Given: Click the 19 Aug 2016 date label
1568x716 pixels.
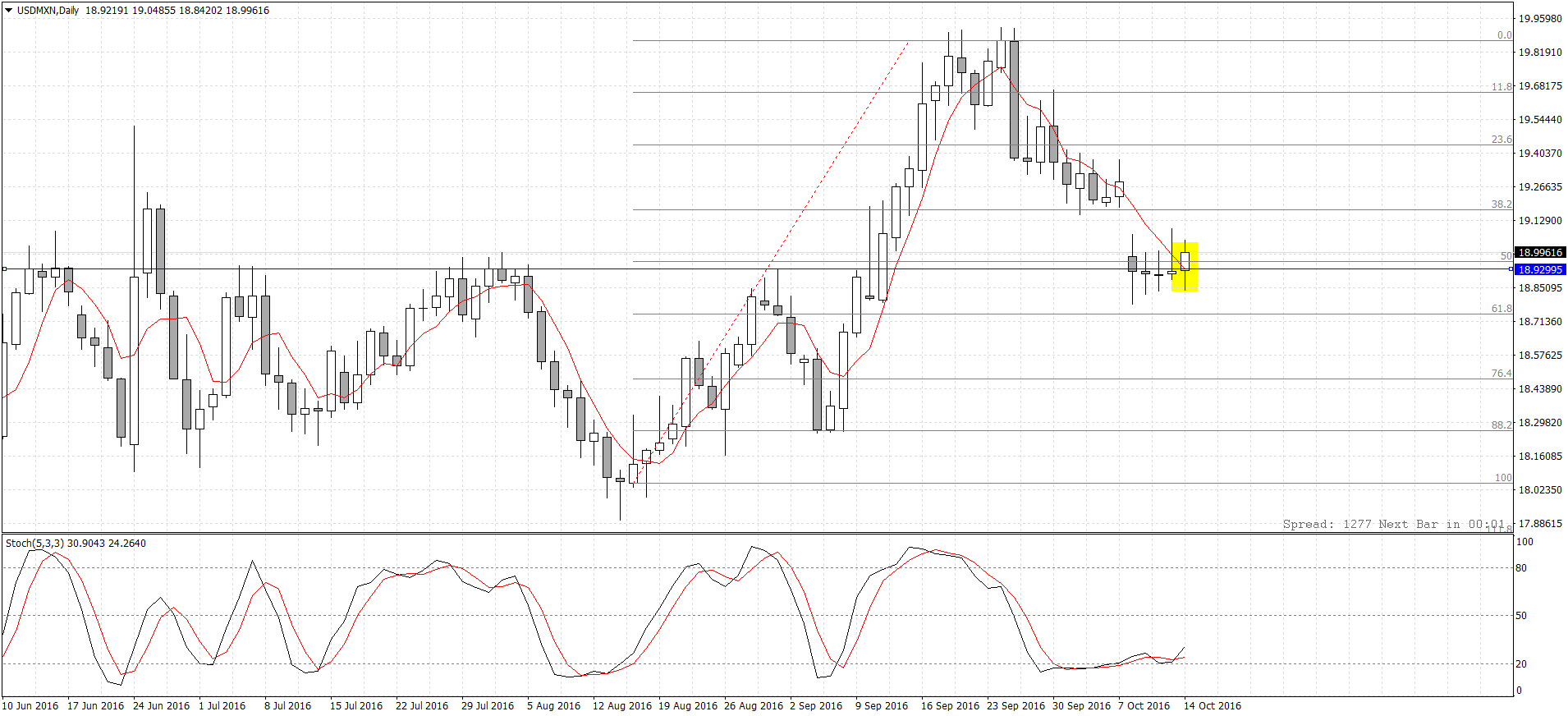Looking at the screenshot, I should (688, 705).
